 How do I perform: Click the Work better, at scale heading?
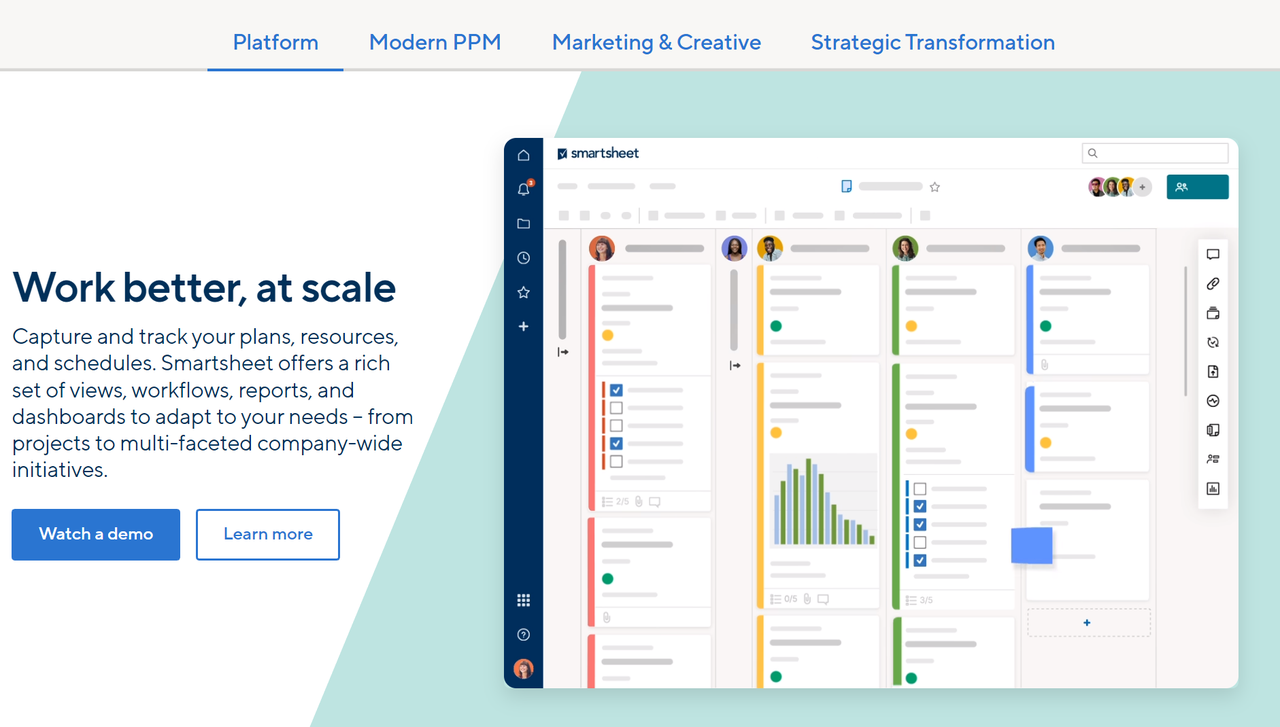[204, 287]
